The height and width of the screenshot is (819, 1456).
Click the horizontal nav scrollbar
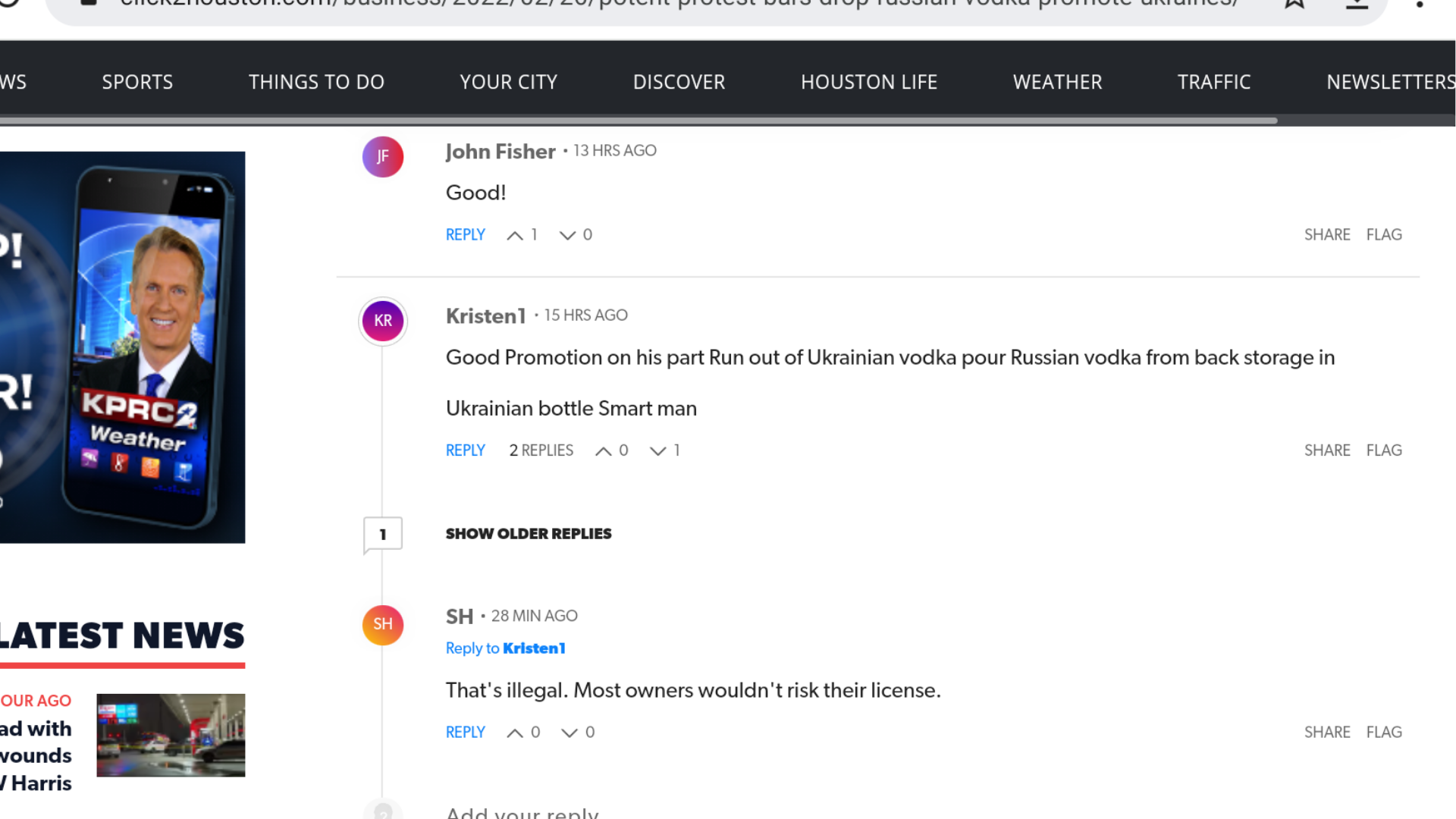(x=637, y=121)
